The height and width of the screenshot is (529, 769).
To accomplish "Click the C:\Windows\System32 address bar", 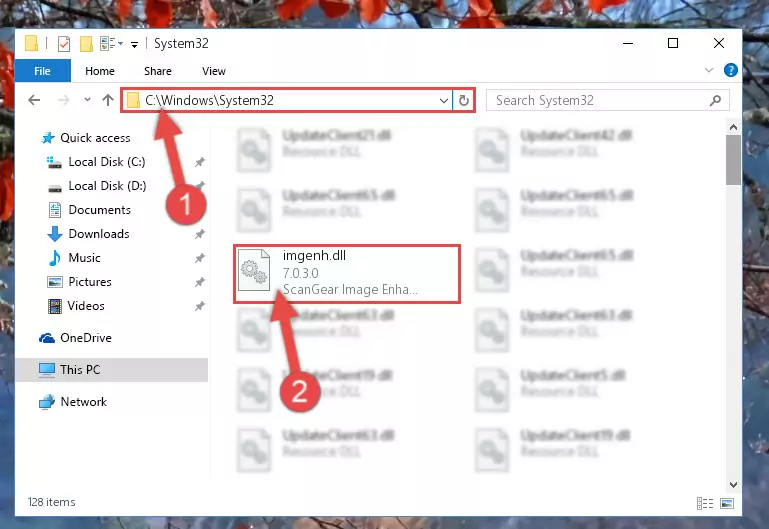I will click(287, 101).
